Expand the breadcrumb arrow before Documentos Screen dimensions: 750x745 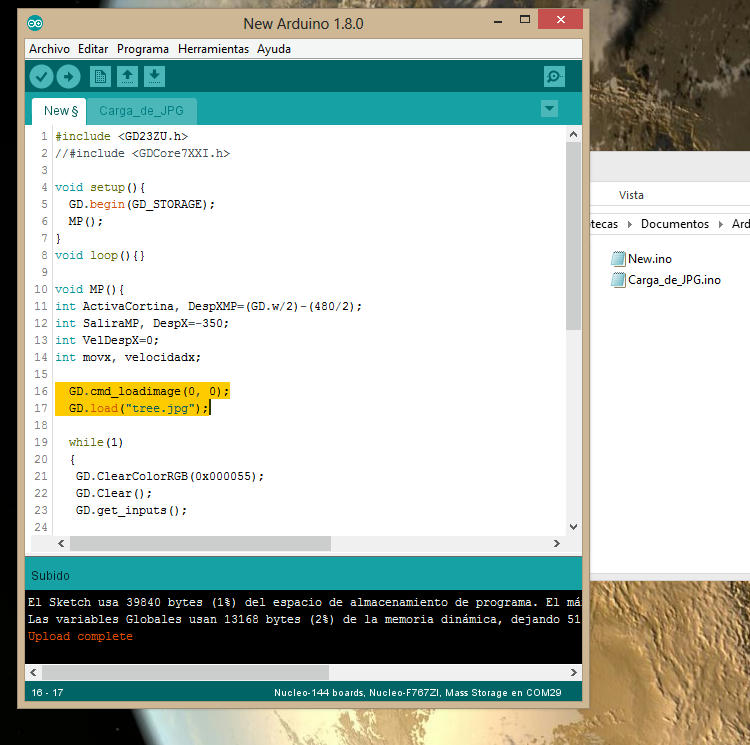tap(629, 224)
